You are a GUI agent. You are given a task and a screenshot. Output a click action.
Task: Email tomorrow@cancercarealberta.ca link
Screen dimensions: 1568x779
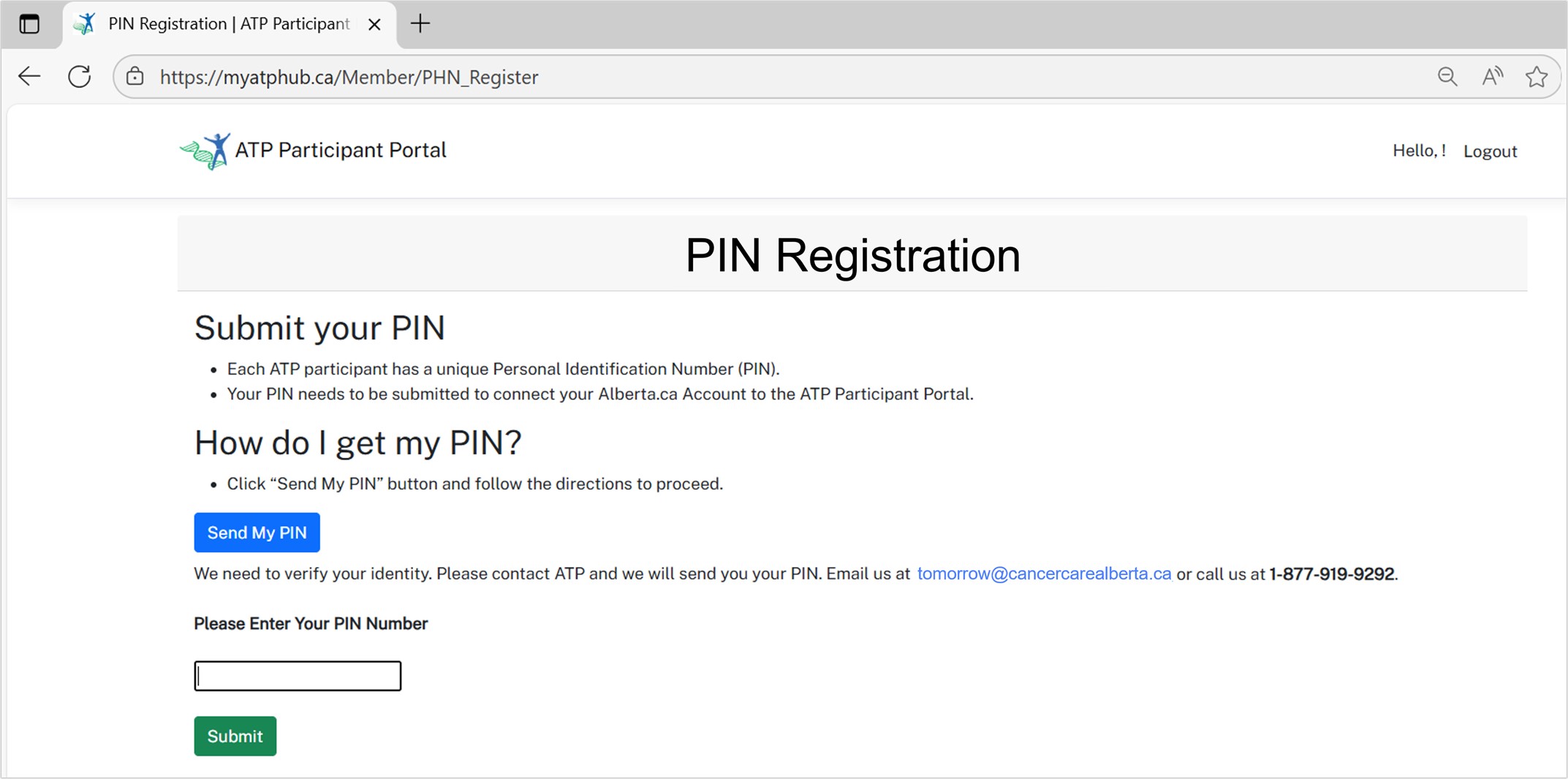(x=1044, y=574)
